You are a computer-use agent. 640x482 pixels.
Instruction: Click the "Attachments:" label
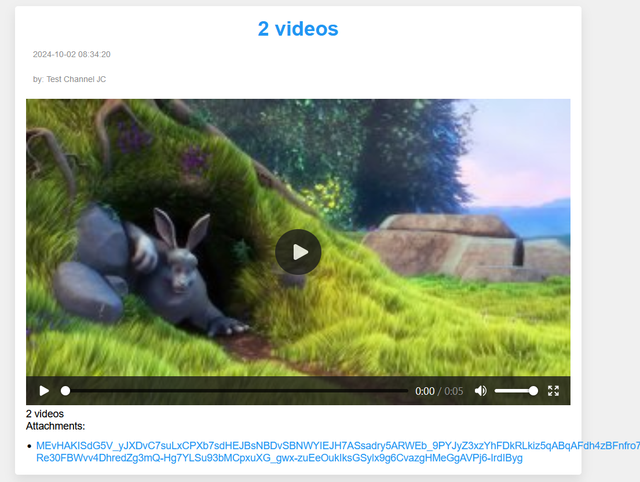[x=56, y=426]
